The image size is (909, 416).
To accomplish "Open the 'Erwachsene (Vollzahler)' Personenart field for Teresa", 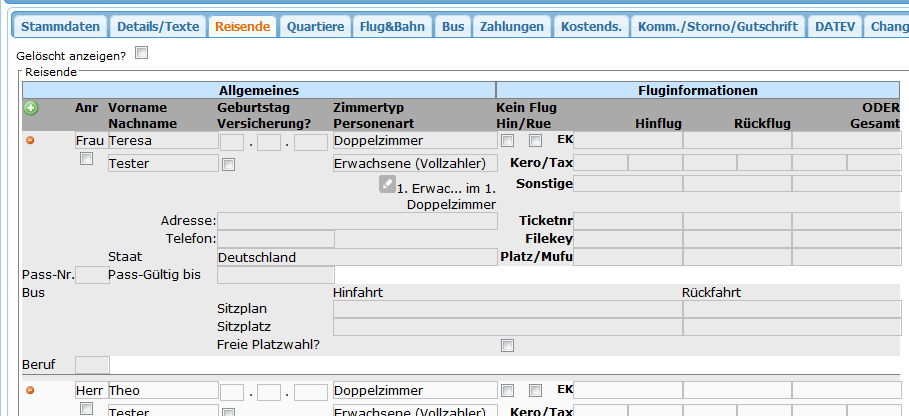I will tap(414, 163).
